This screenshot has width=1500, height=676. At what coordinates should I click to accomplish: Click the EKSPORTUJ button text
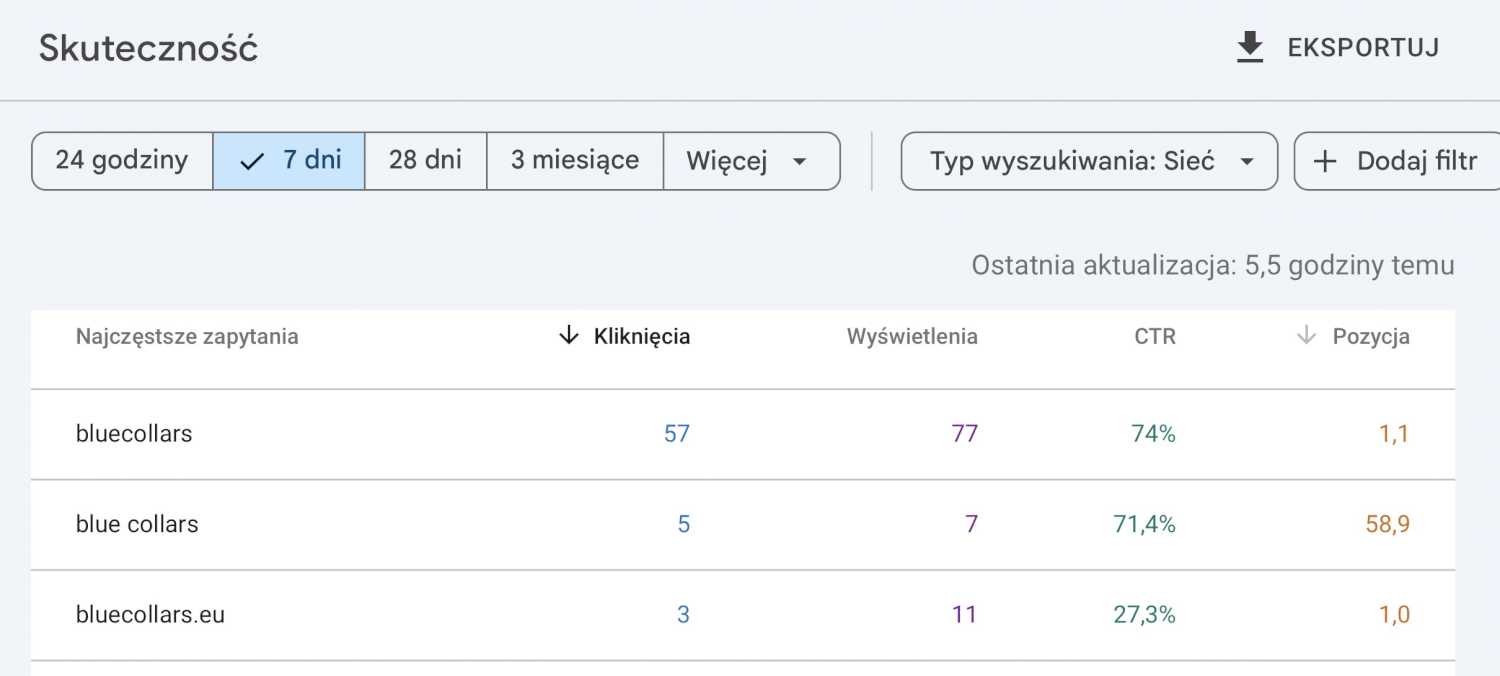pos(1363,48)
